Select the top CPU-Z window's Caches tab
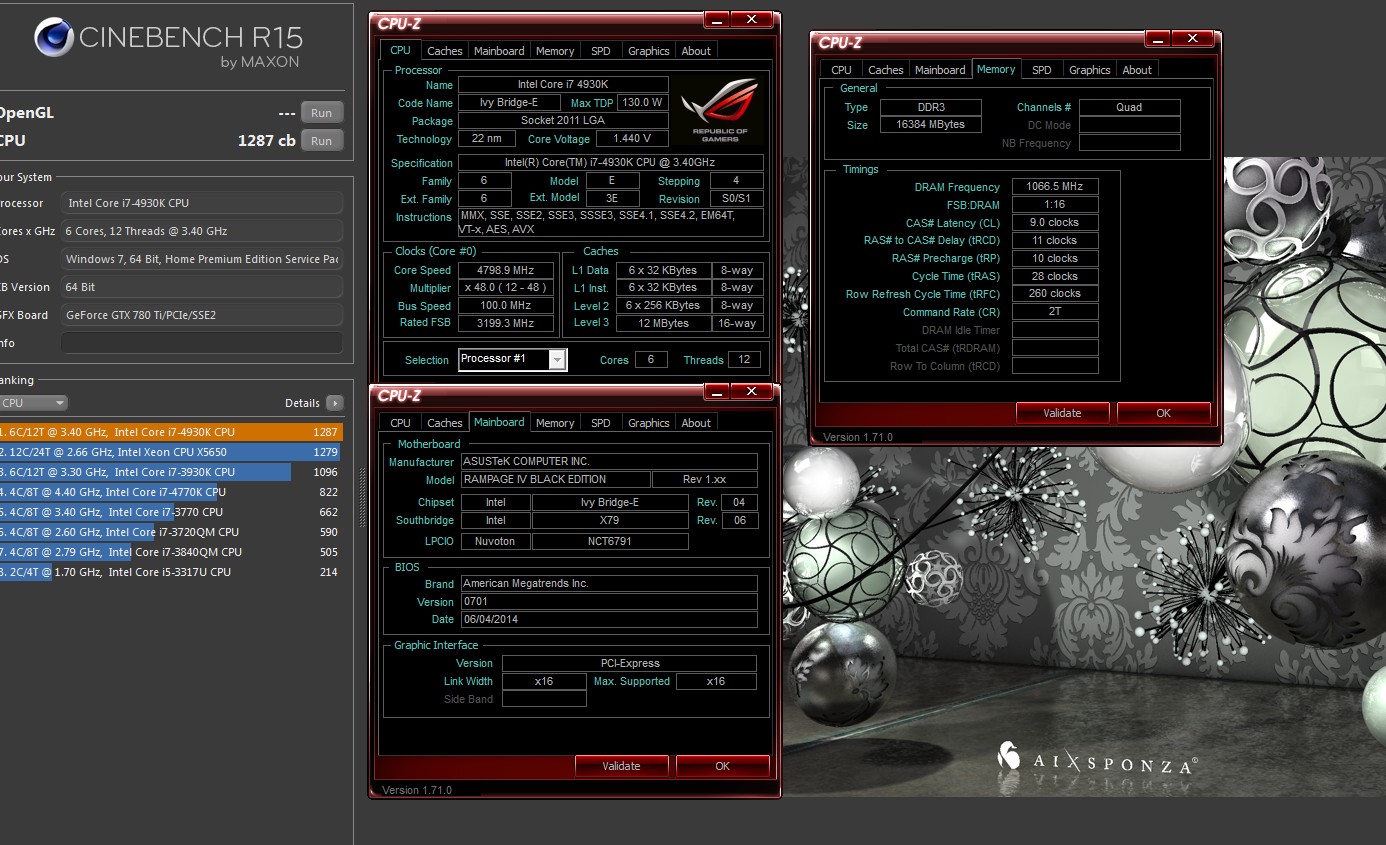The height and width of the screenshot is (845, 1386). click(x=444, y=51)
